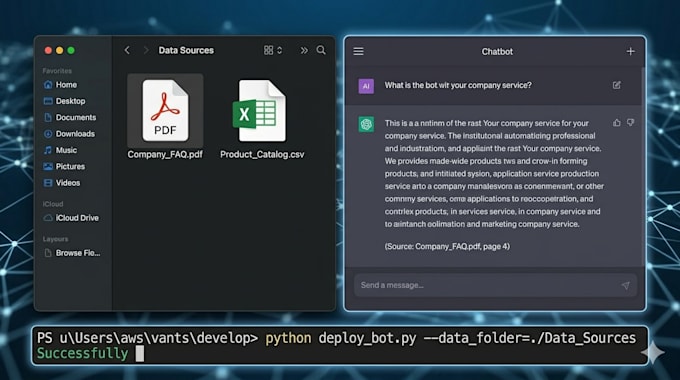
Task: Click the purple AI user avatar
Action: (366, 86)
